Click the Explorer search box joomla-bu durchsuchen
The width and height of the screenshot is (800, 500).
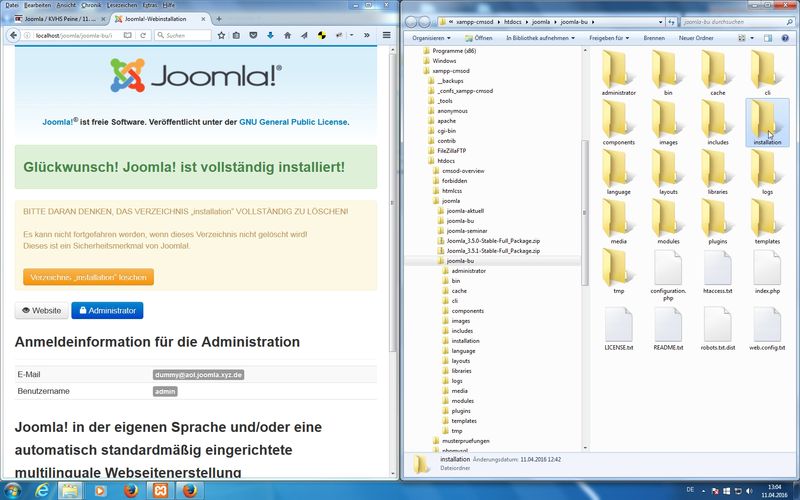(736, 22)
